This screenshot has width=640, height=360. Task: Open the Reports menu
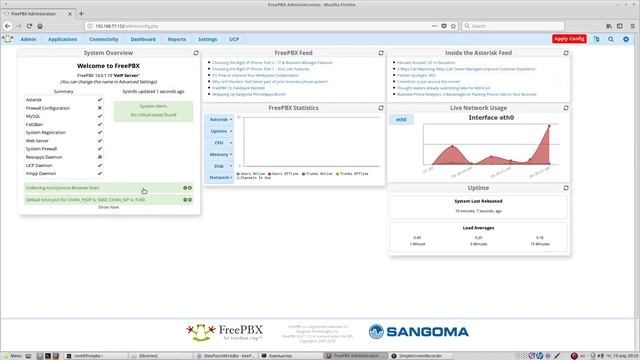tap(177, 39)
